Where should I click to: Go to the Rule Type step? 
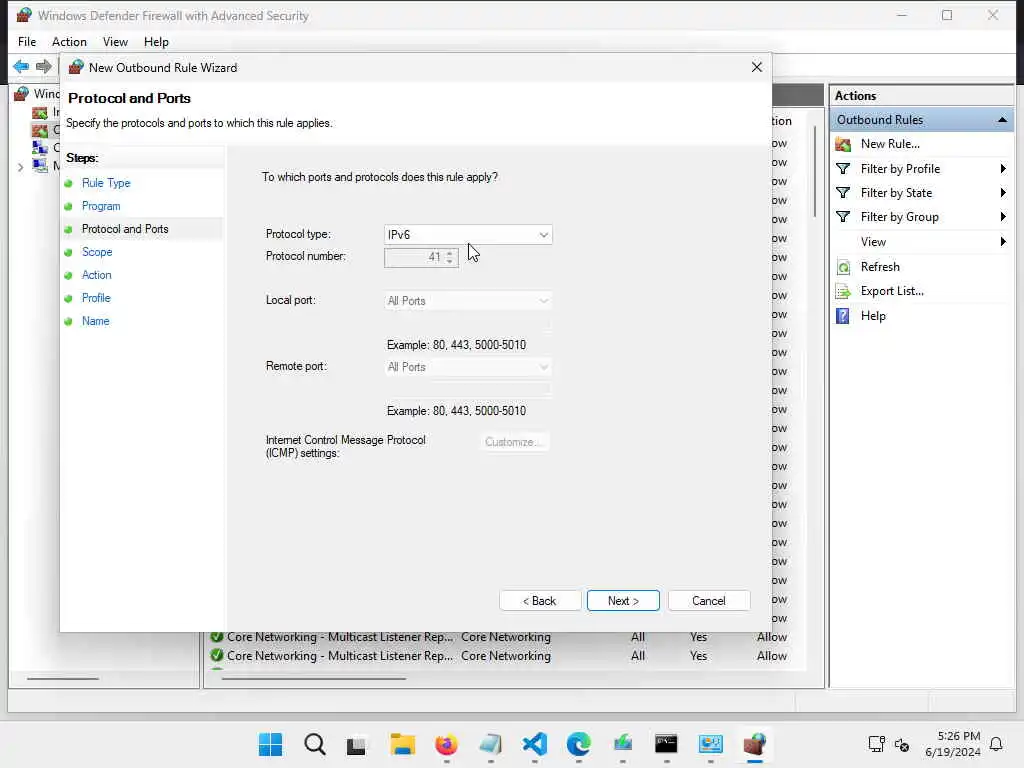[x=106, y=184]
